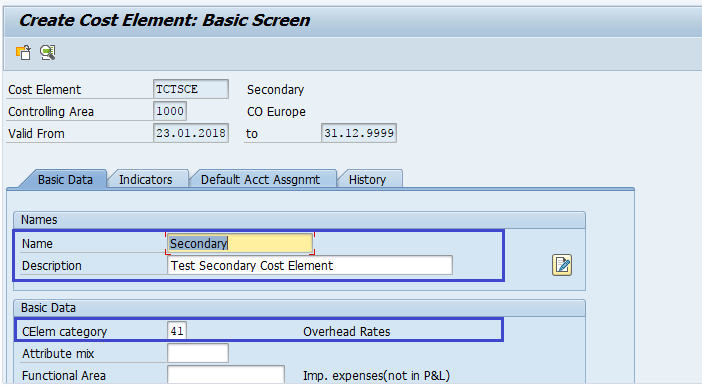Click the 'Controlling Area' label
The image size is (702, 388).
[51, 111]
